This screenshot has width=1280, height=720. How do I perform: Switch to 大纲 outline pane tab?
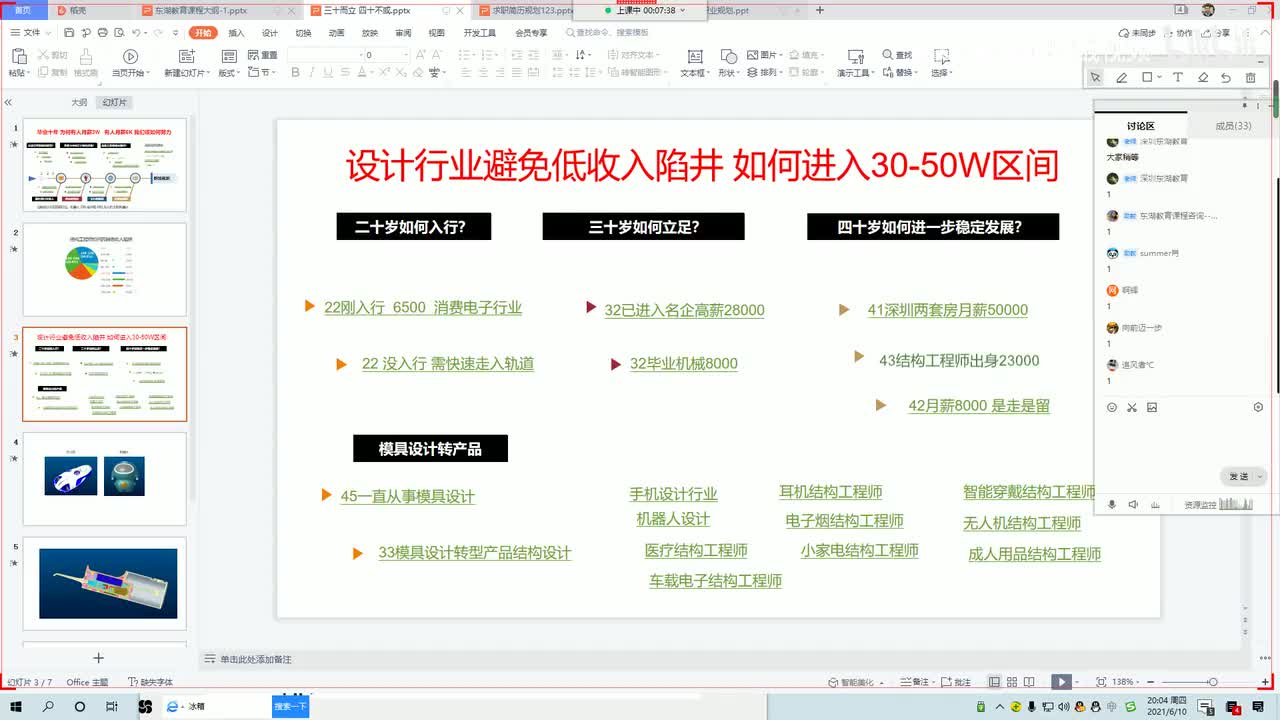pos(79,103)
